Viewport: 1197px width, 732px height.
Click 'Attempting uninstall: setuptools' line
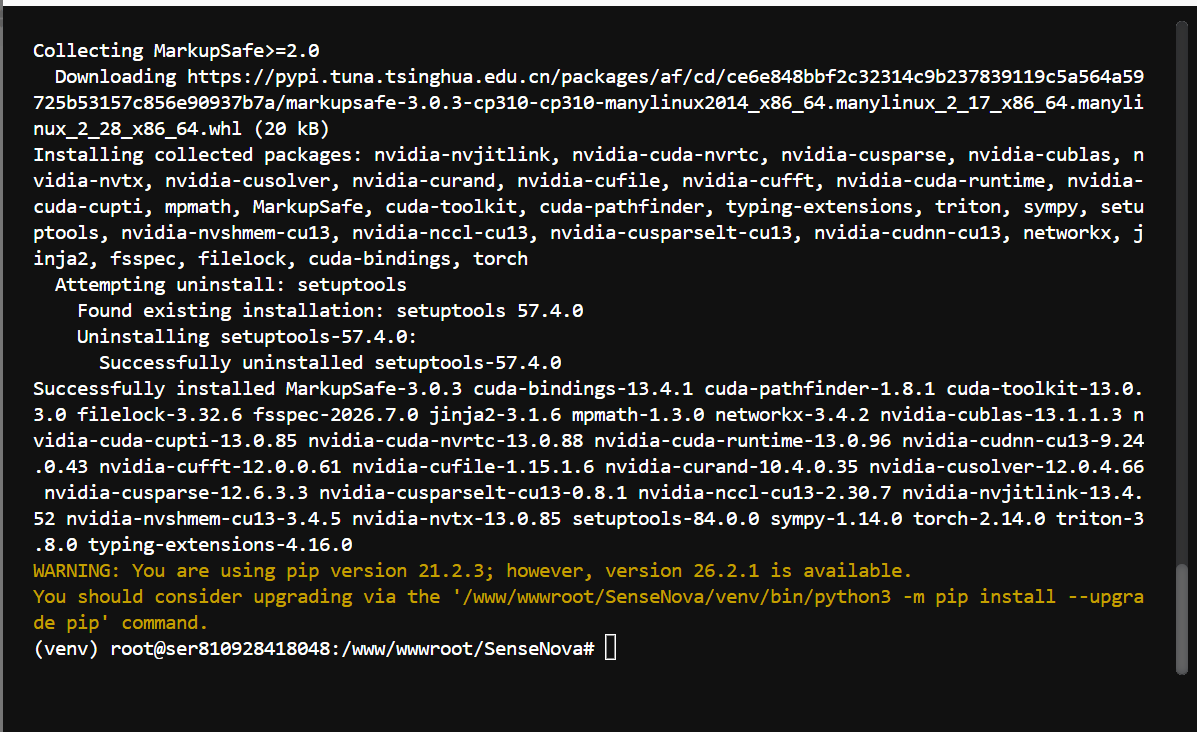231,285
